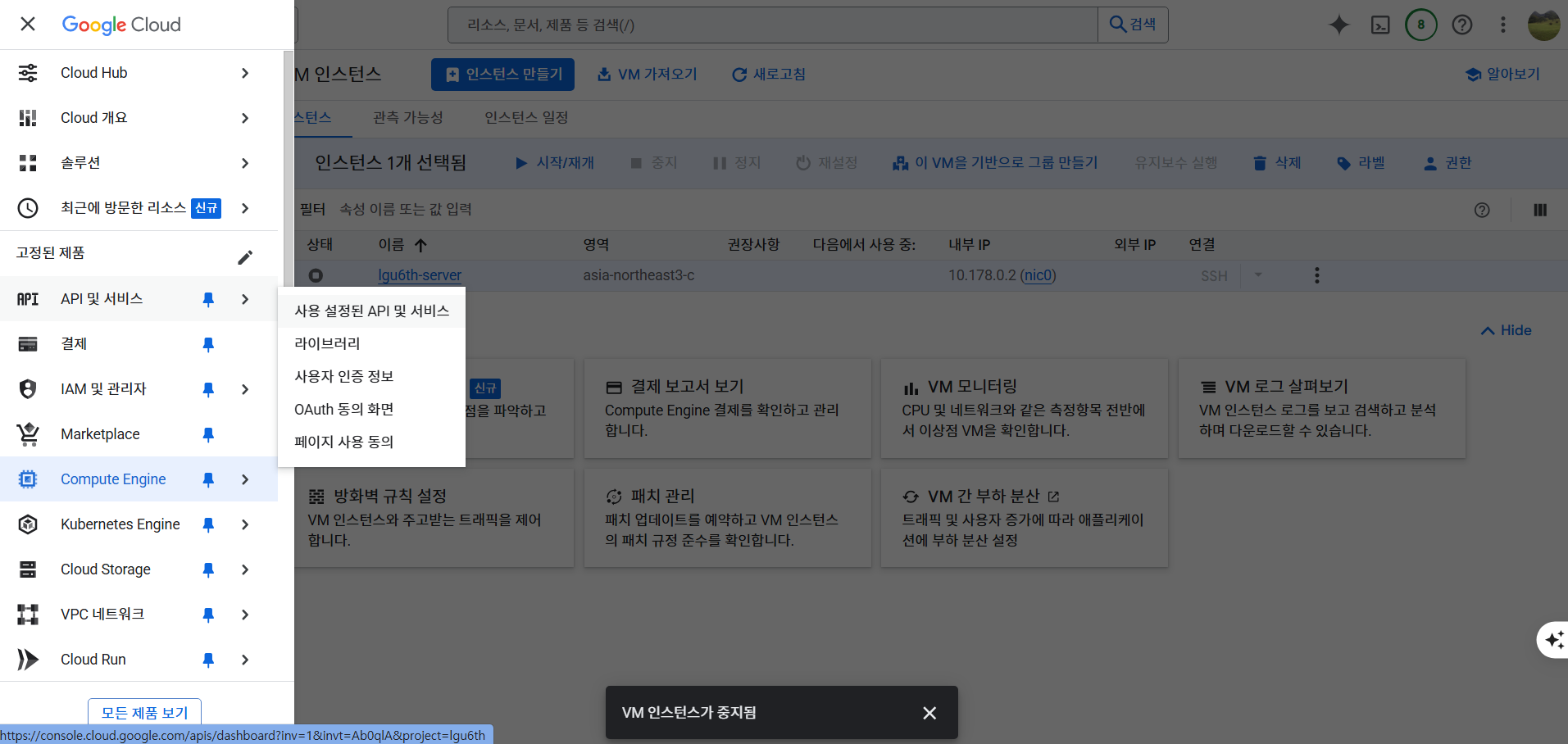Switch to the 관측 가능성 tab

click(407, 118)
